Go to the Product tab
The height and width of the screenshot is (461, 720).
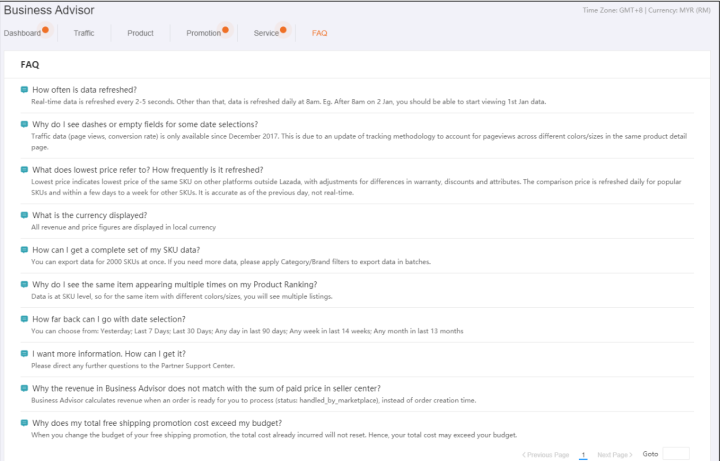point(140,33)
